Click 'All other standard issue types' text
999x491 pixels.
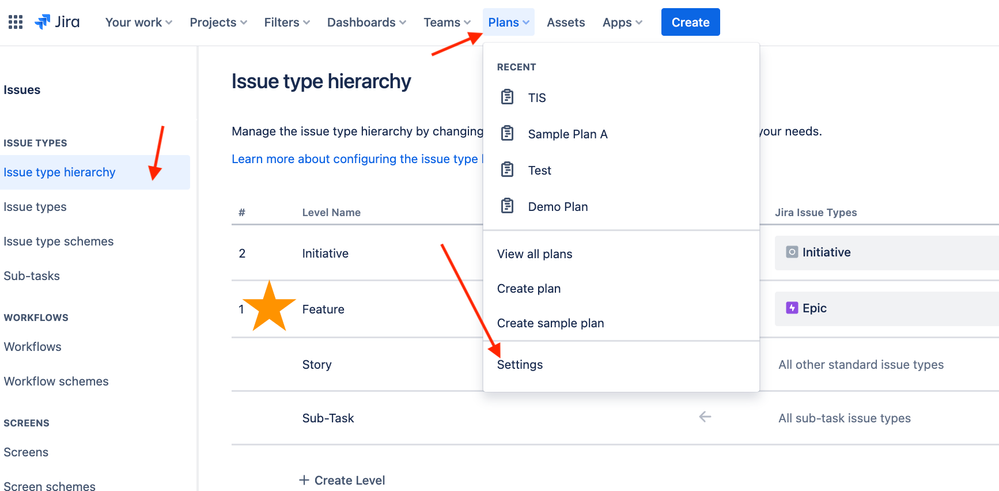coord(861,365)
